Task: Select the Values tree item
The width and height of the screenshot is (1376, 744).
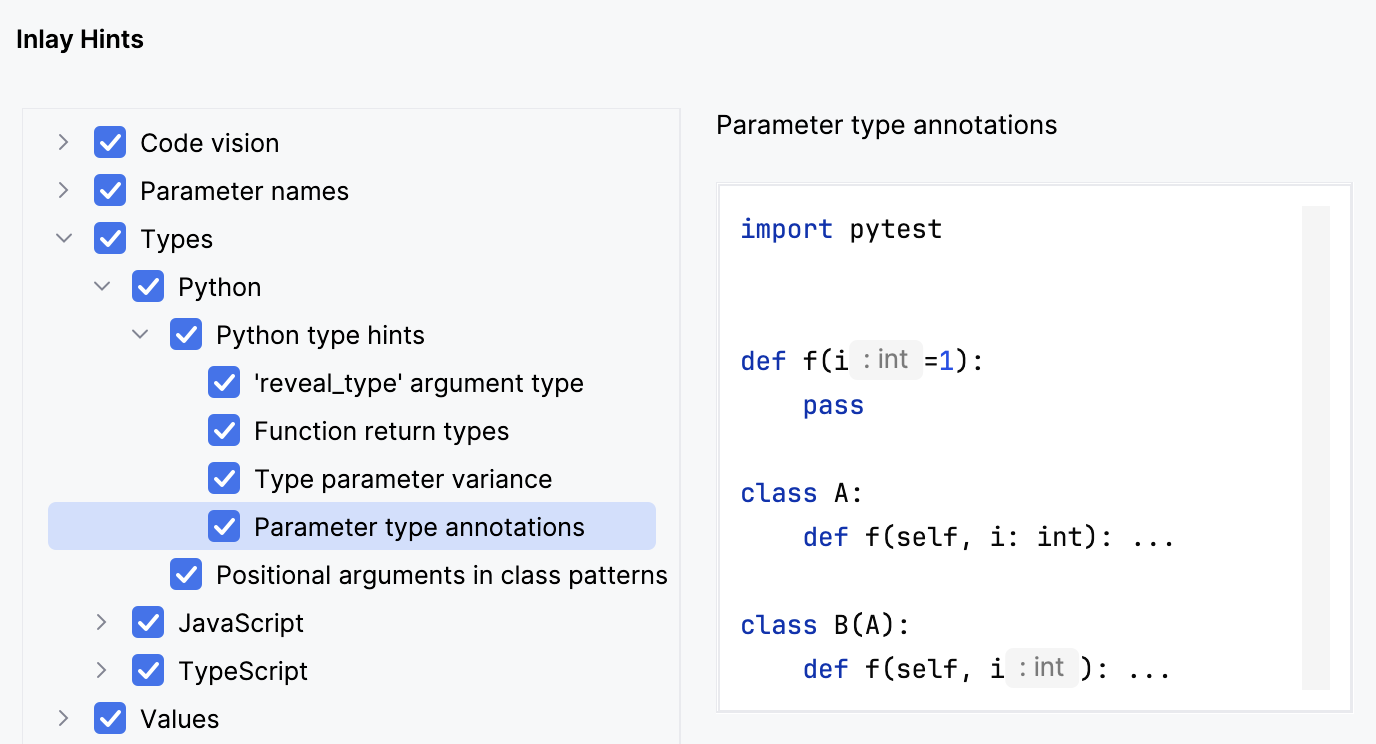Action: (179, 719)
